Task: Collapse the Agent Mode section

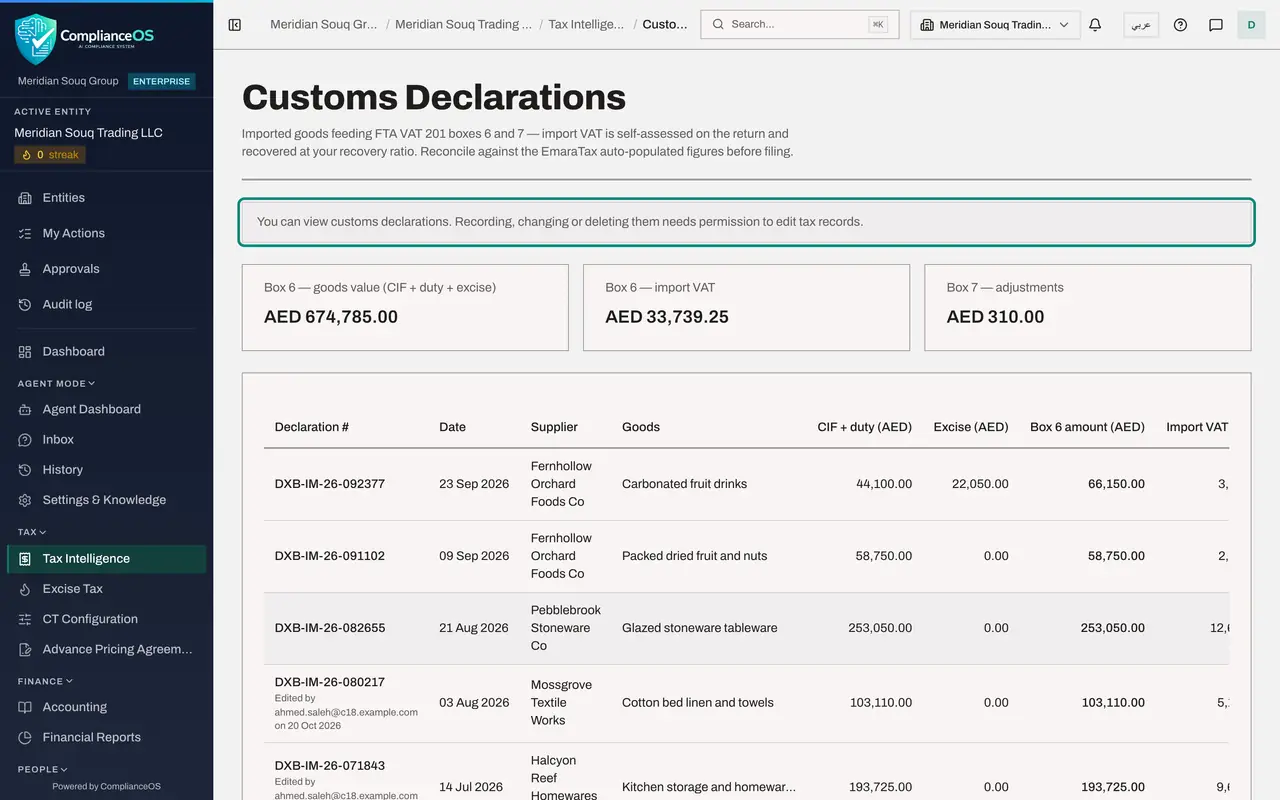Action: point(56,383)
